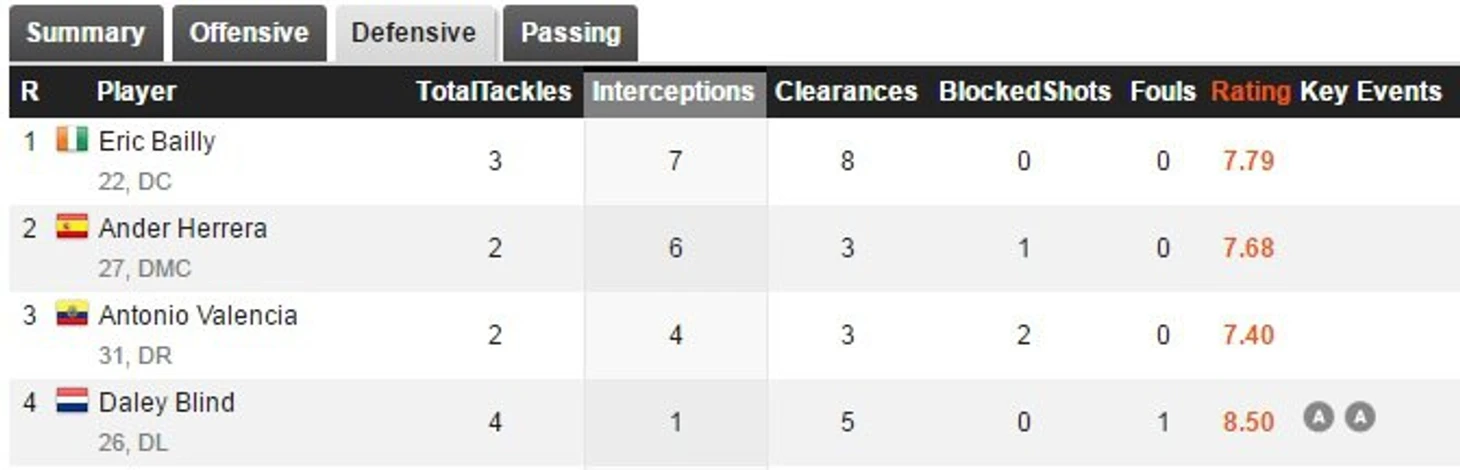The width and height of the screenshot is (1460, 470).
Task: Click Eric Bailly's Ivory Coast flag icon
Action: pos(72,140)
